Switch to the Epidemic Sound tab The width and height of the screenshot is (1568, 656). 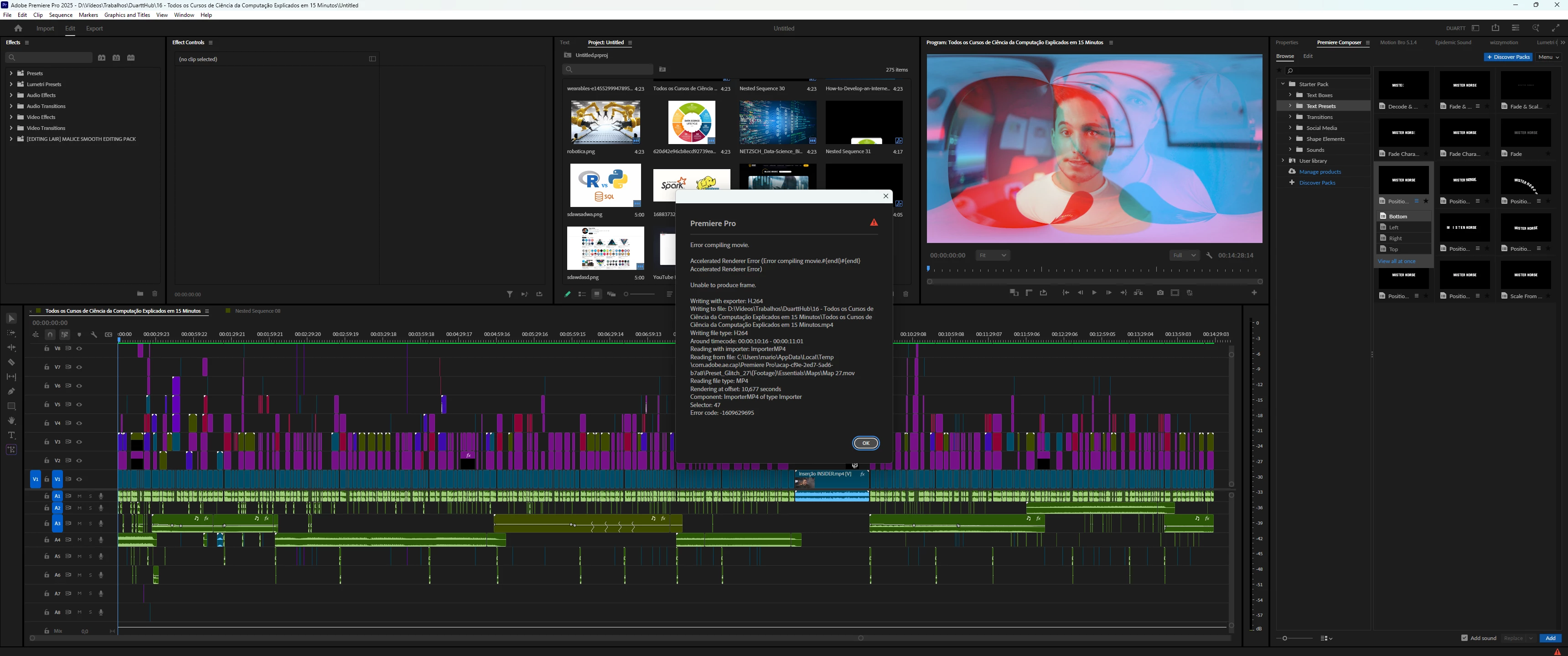pyautogui.click(x=1453, y=42)
